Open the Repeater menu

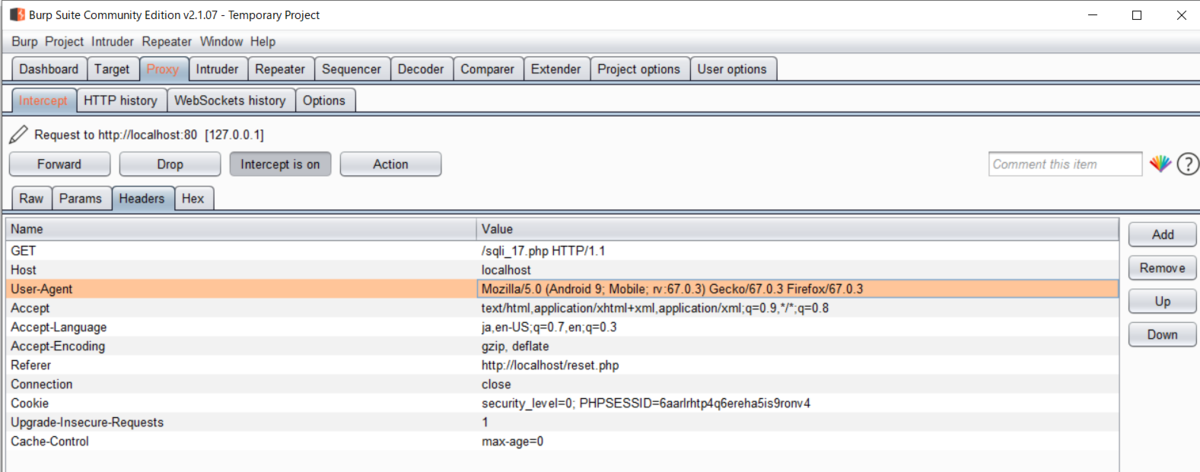coord(167,42)
